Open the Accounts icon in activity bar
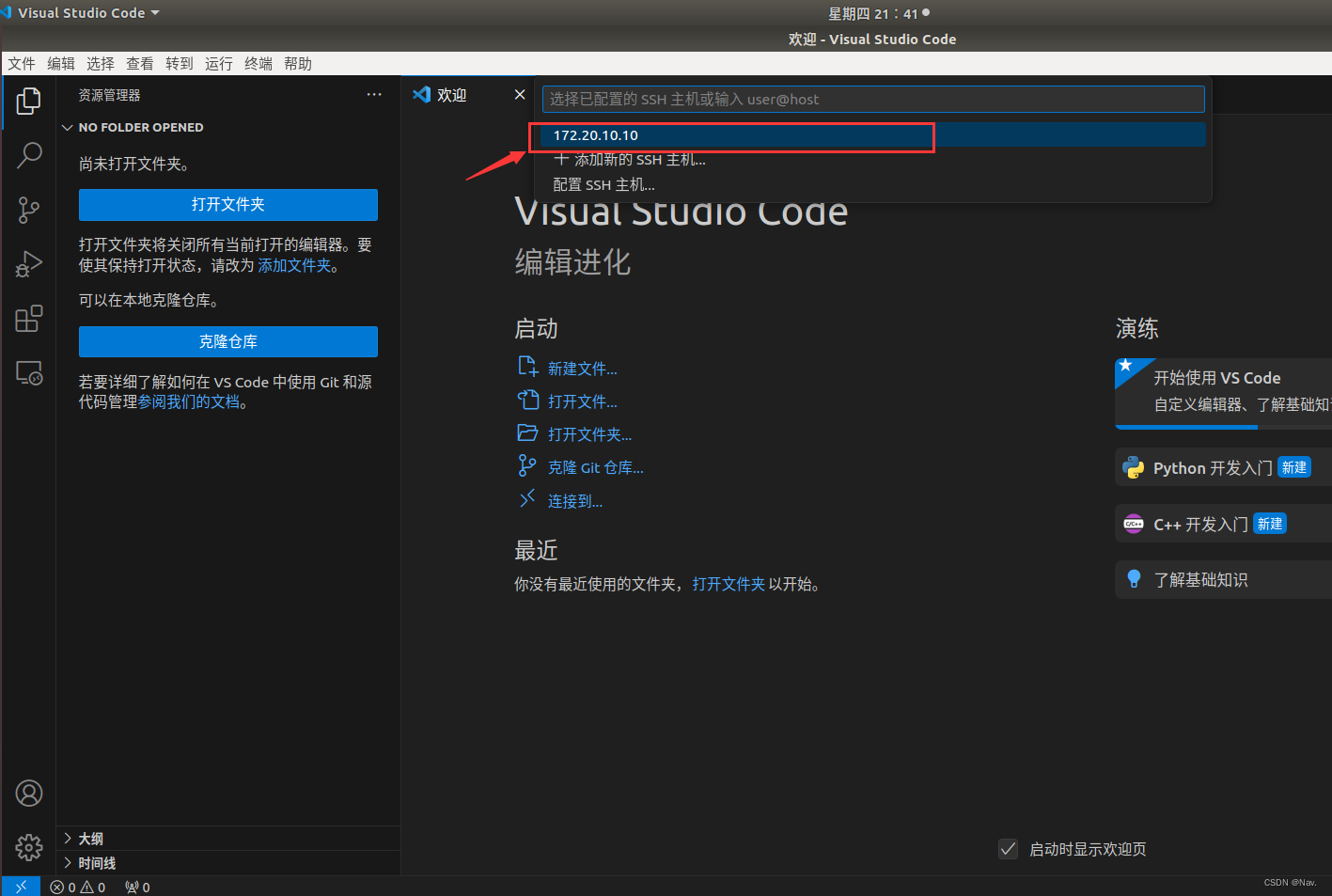The height and width of the screenshot is (896, 1332). coord(29,794)
